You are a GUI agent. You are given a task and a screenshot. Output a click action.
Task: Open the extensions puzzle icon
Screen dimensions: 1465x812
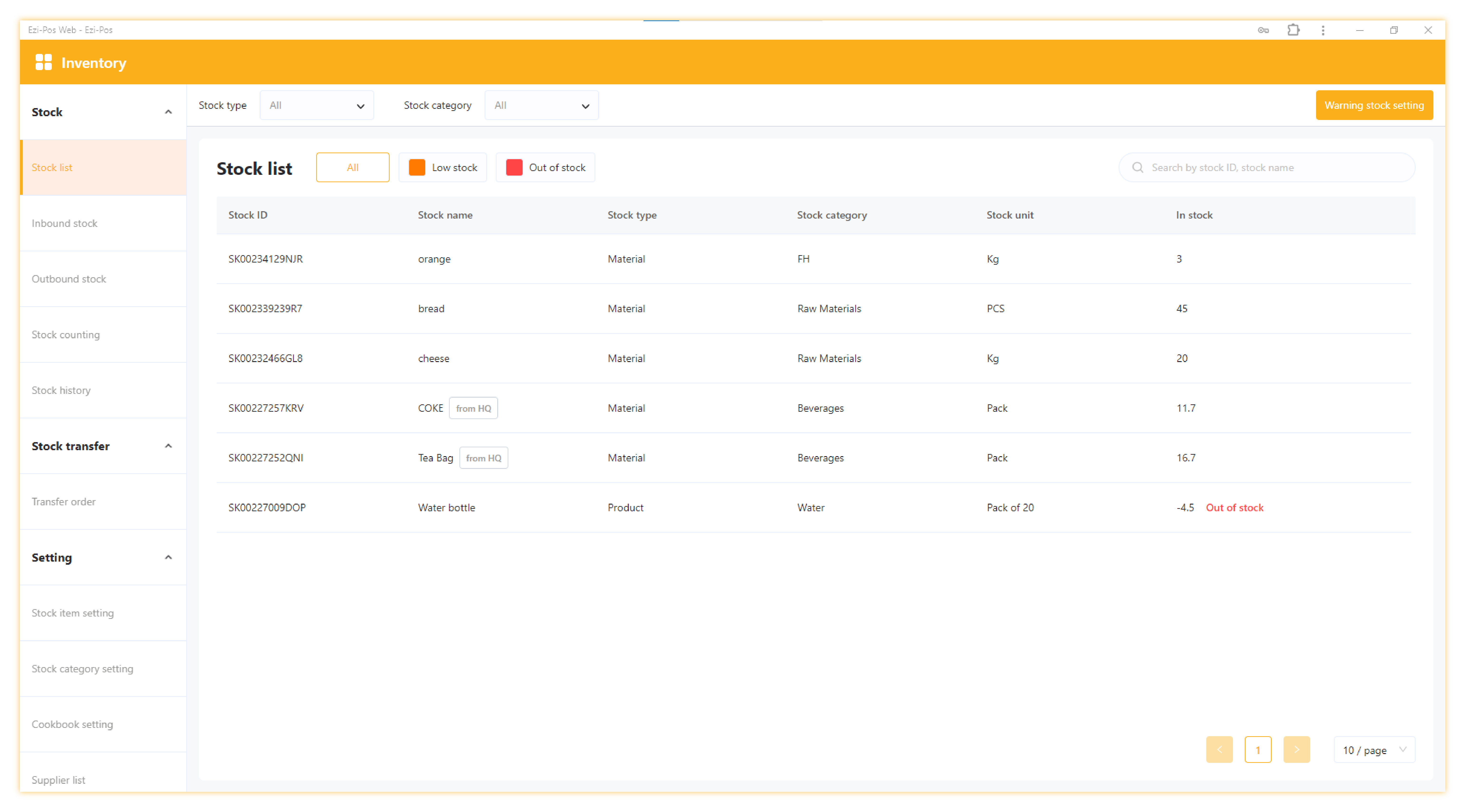(1293, 30)
